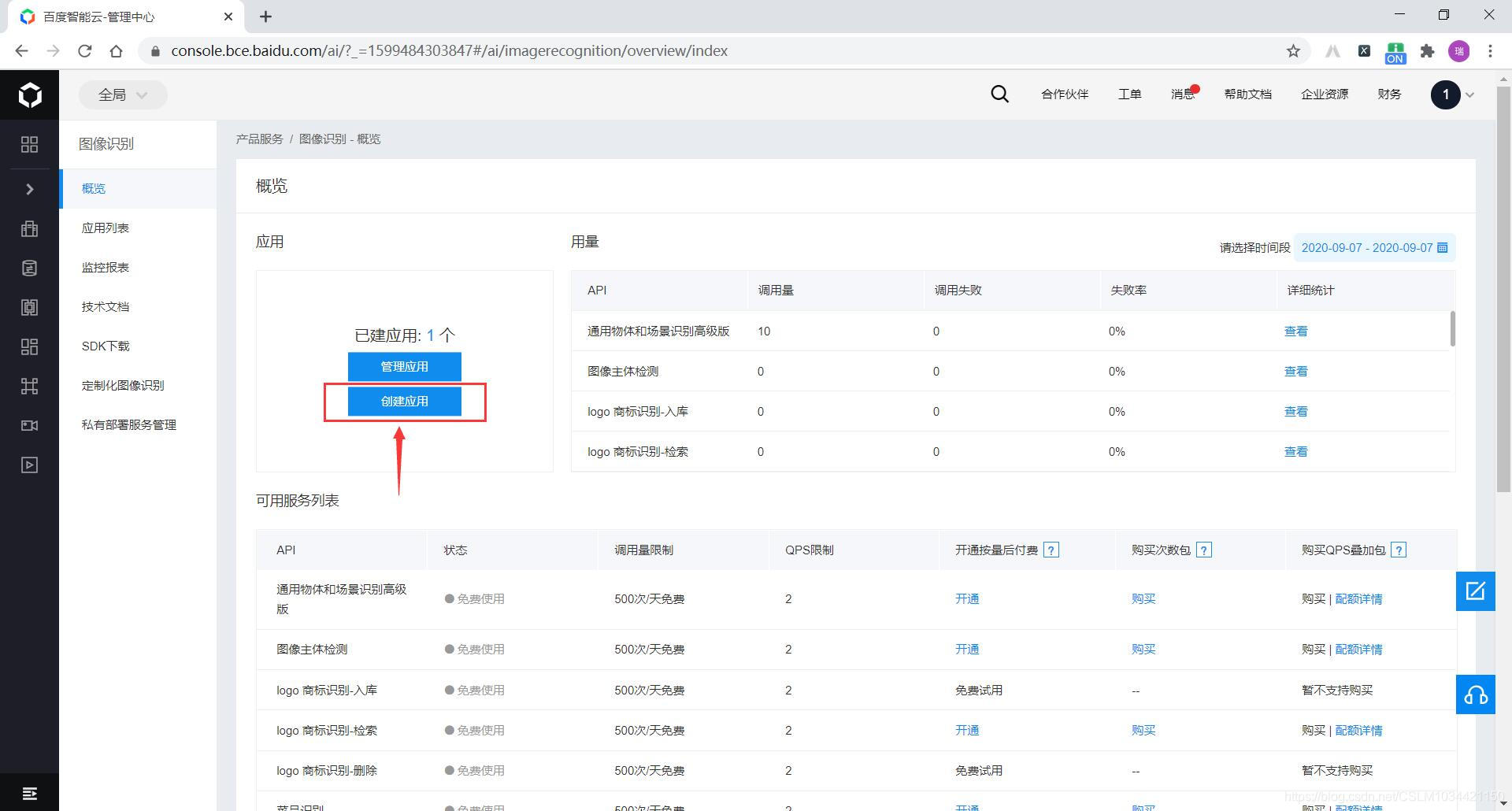
Task: Click 购买 次数包 for 图像主体检测
Action: [1143, 650]
